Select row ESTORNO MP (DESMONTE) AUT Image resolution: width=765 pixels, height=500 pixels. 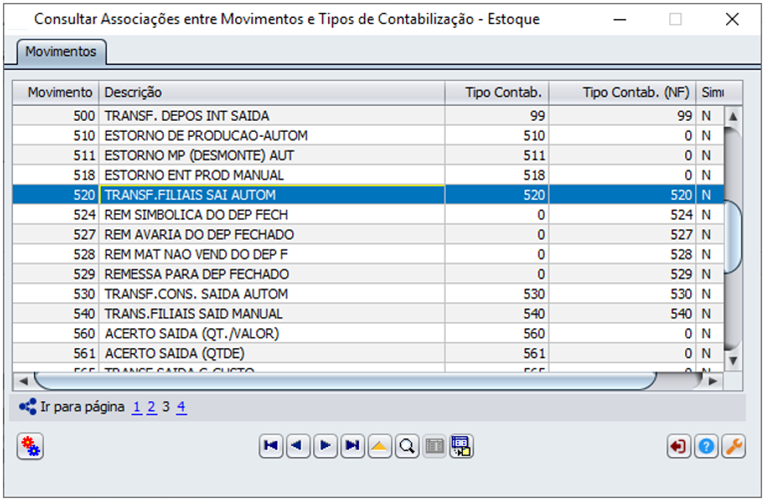pos(368,156)
